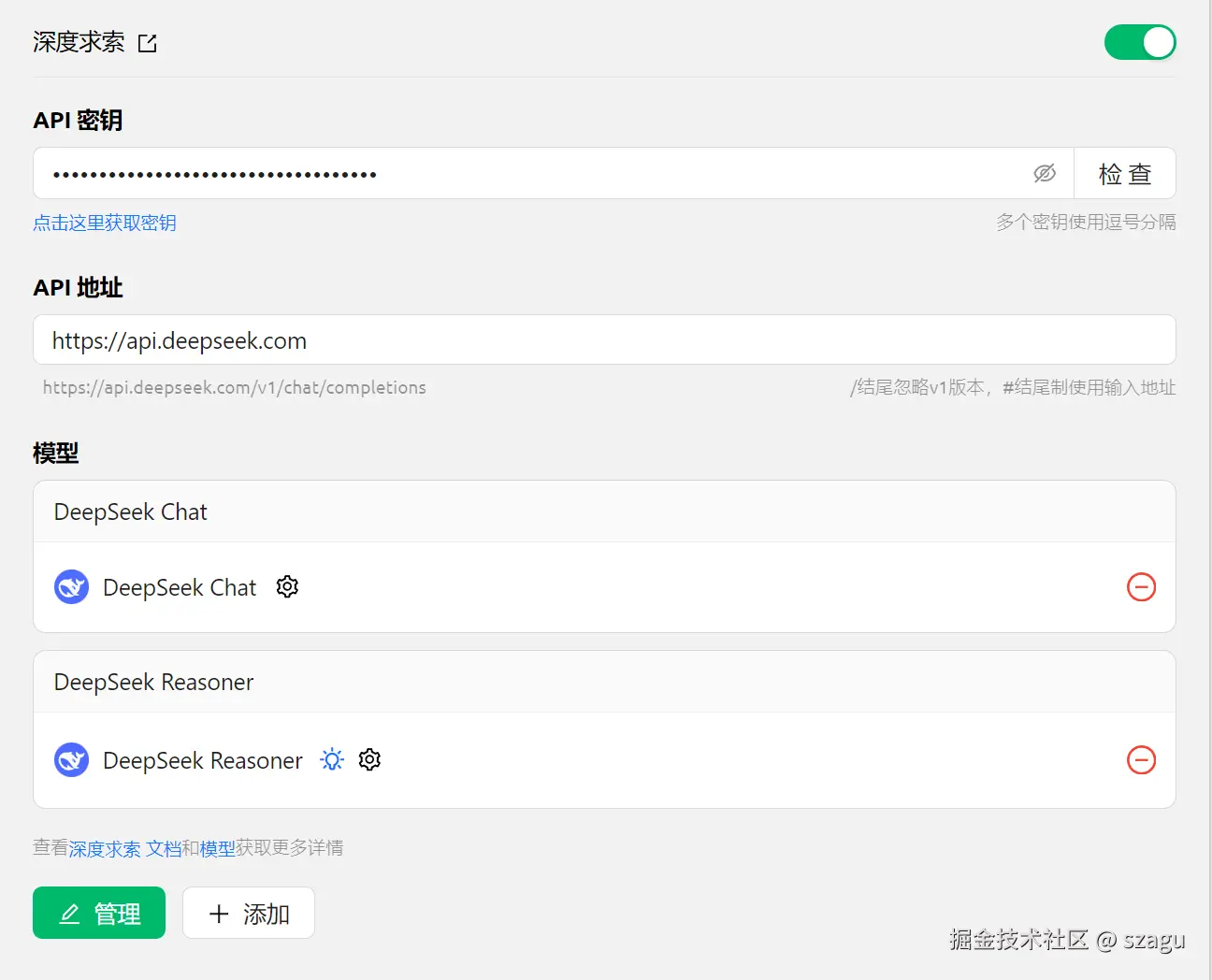The height and width of the screenshot is (980, 1212).
Task: Click the preview URL ending in chat/completions
Action: coord(235,387)
